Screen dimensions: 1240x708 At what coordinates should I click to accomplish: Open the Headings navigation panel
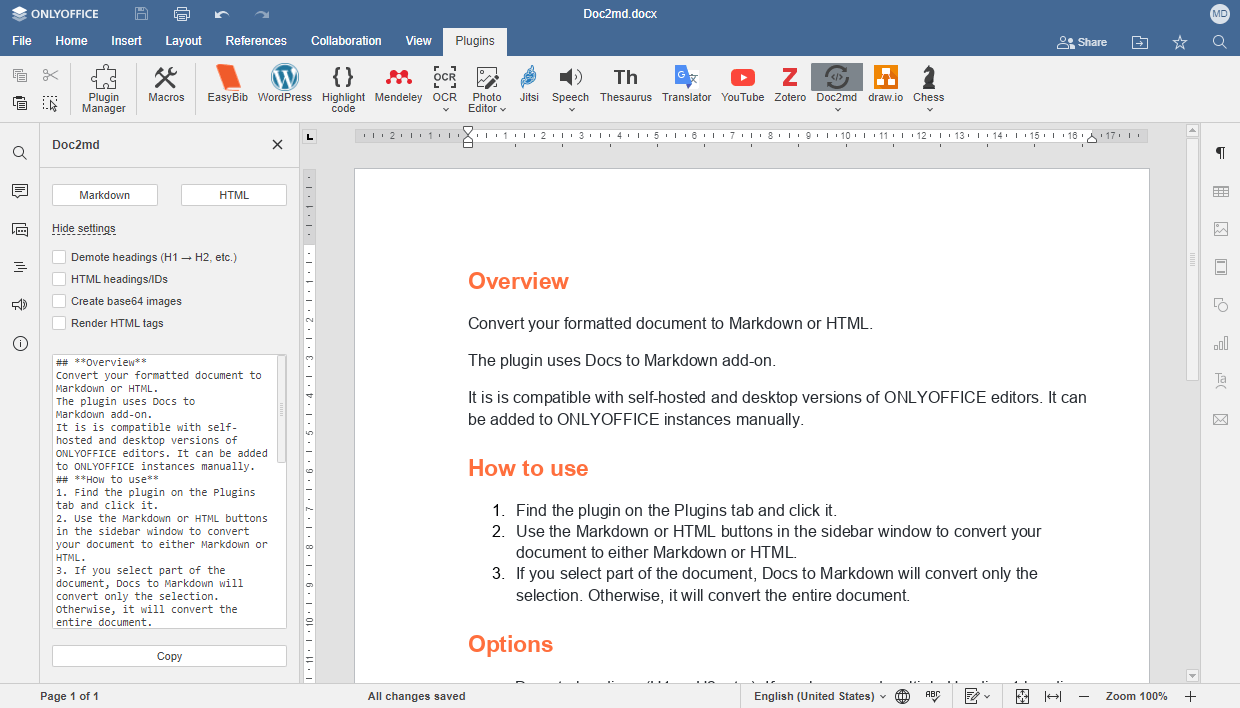[x=20, y=267]
